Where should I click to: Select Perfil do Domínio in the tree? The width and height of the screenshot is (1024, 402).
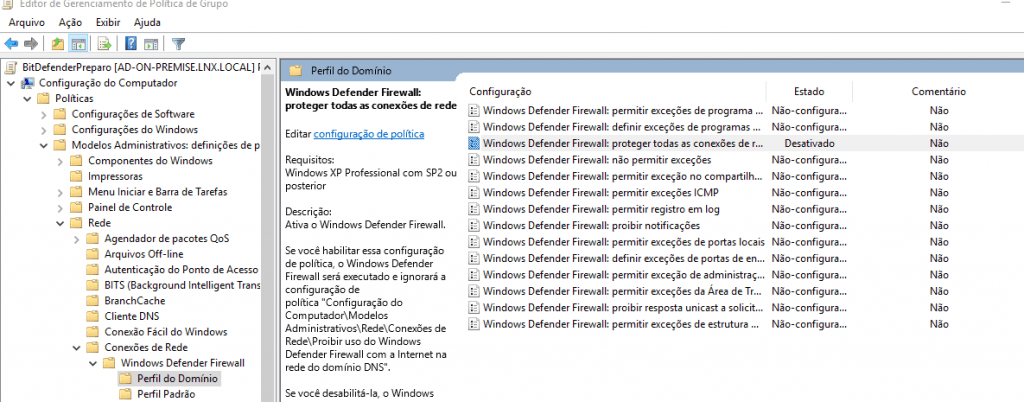177,379
